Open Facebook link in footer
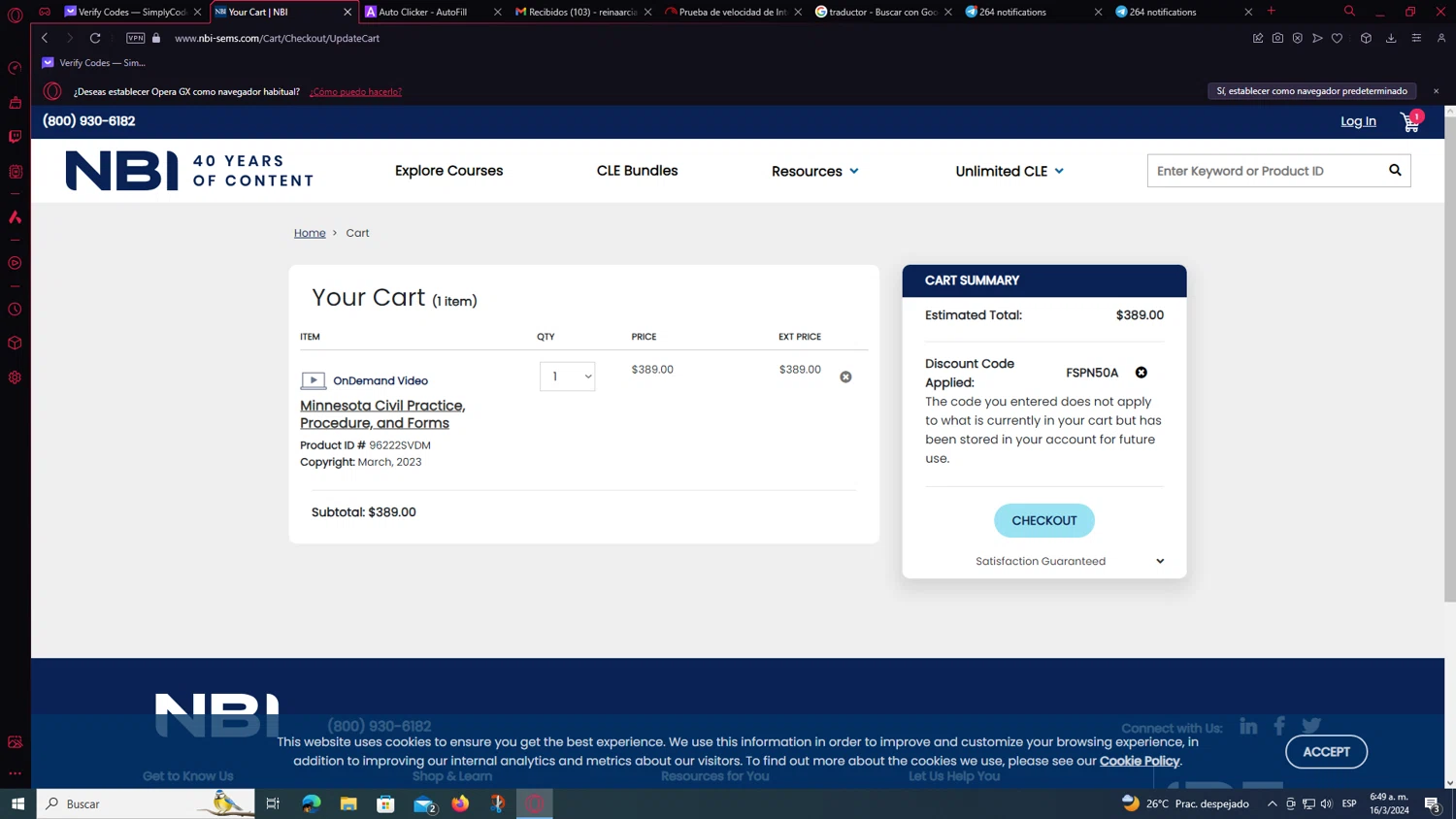This screenshot has width=1456, height=819. [1279, 726]
